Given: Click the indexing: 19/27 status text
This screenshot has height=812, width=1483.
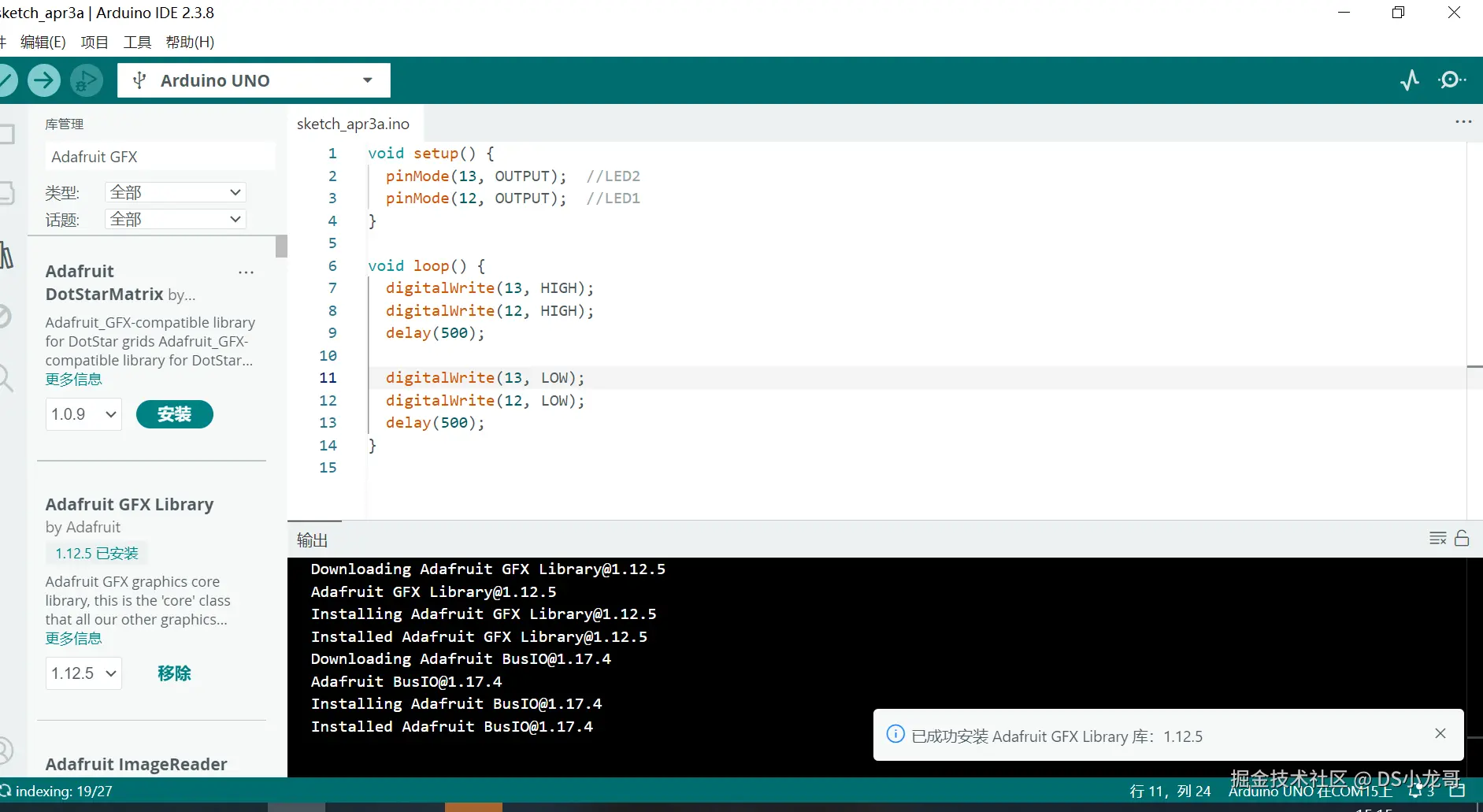Looking at the screenshot, I should pyautogui.click(x=64, y=791).
